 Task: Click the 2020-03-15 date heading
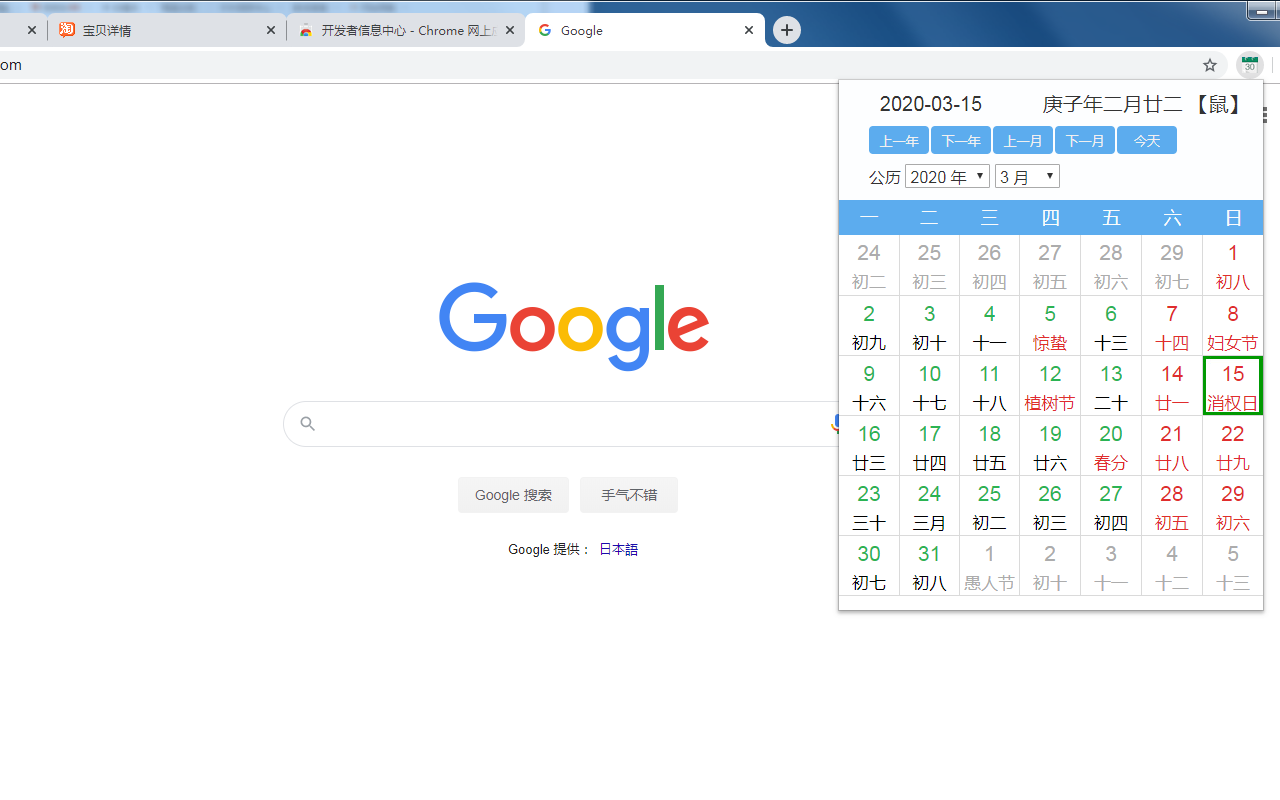pos(930,104)
